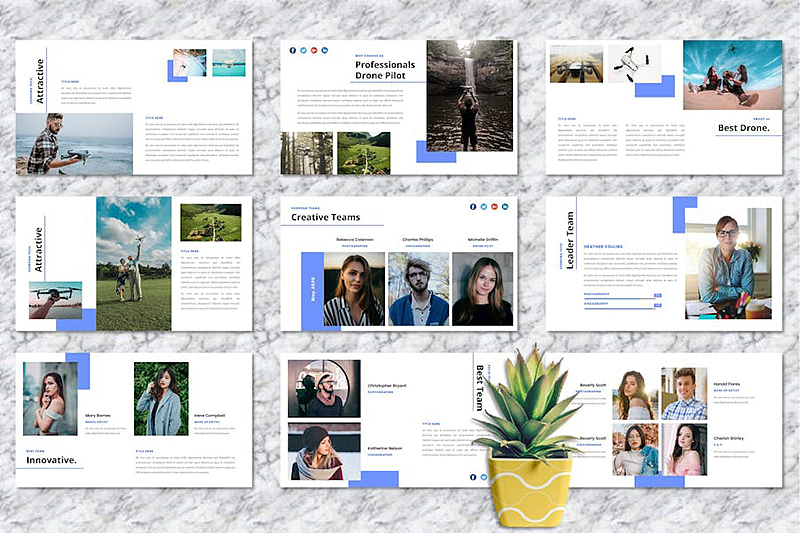Click LinkedIn icon on Creative Teams slide
800x533 pixels.
pyautogui.click(x=505, y=207)
